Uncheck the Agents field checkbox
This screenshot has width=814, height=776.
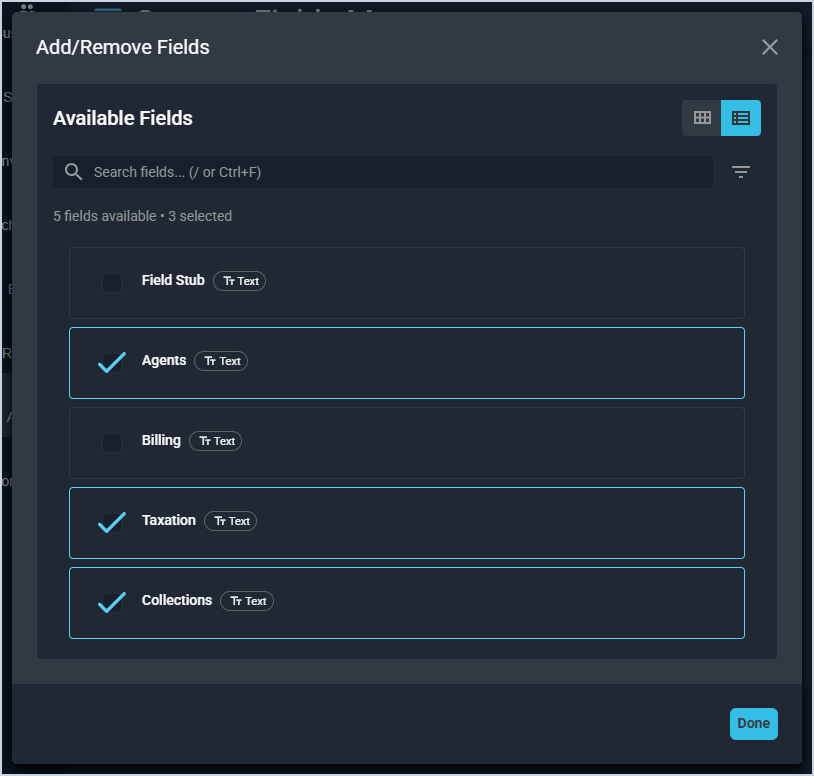[x=112, y=362]
